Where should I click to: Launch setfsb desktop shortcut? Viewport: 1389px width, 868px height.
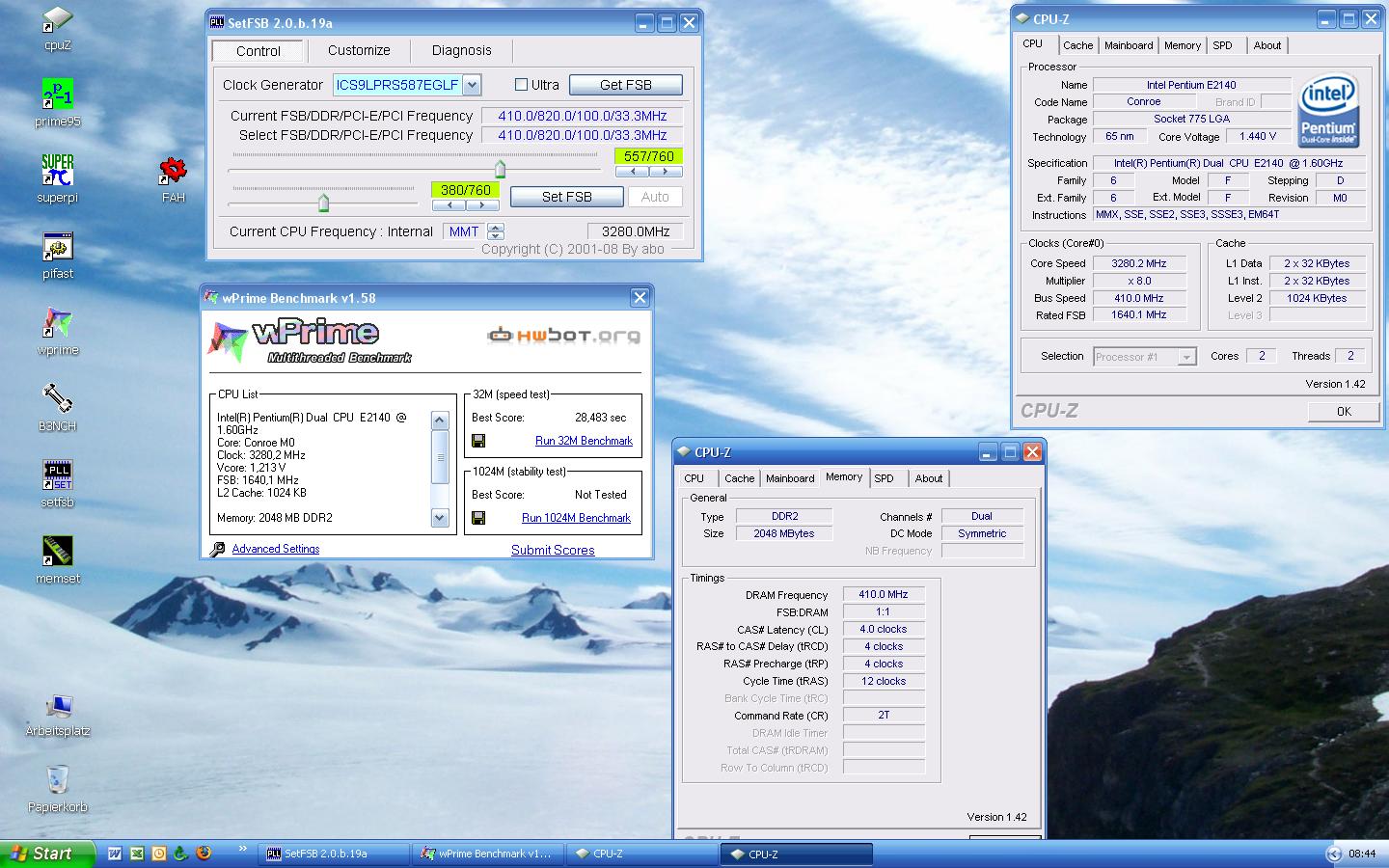point(58,484)
